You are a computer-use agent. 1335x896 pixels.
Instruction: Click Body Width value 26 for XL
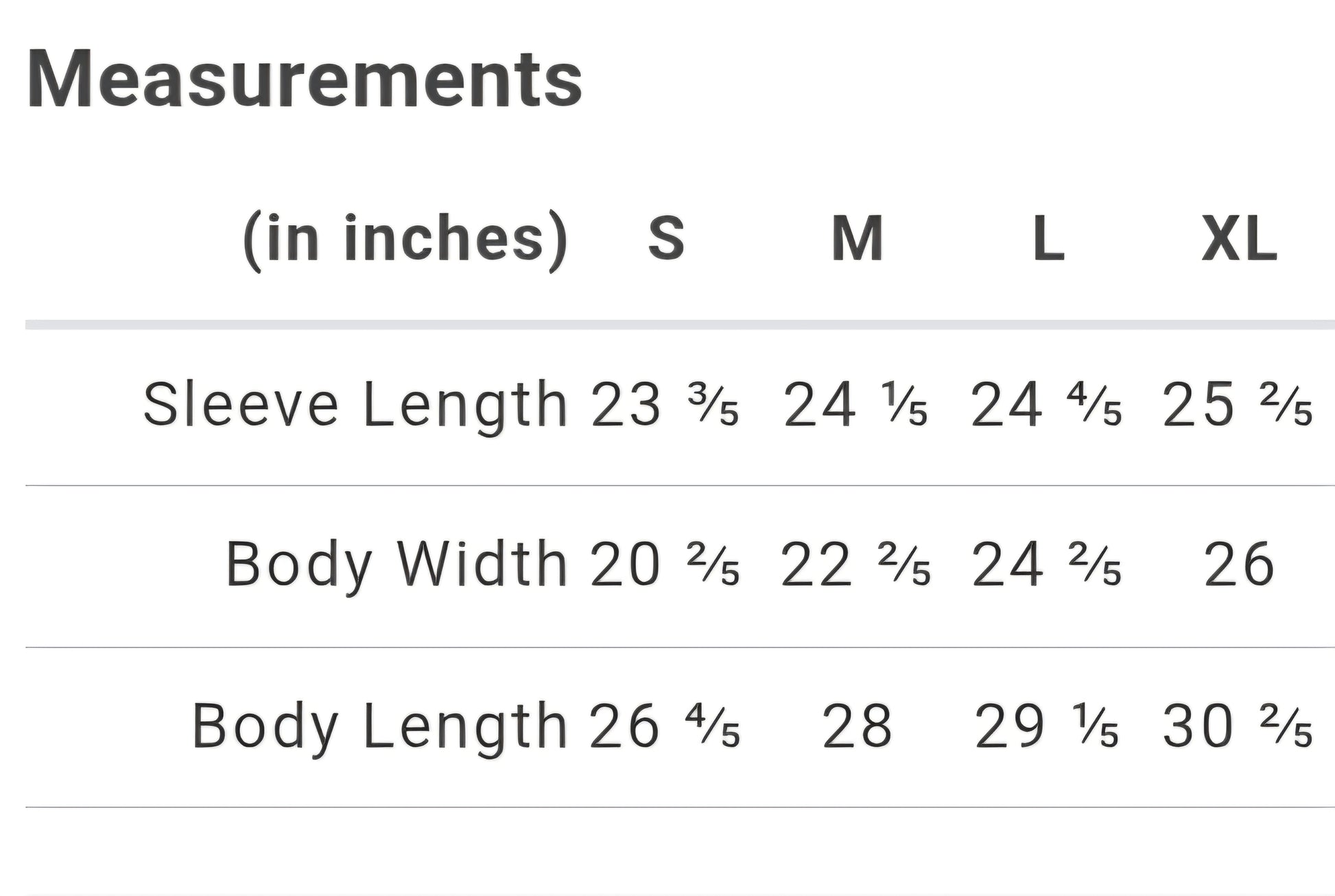point(1239,564)
